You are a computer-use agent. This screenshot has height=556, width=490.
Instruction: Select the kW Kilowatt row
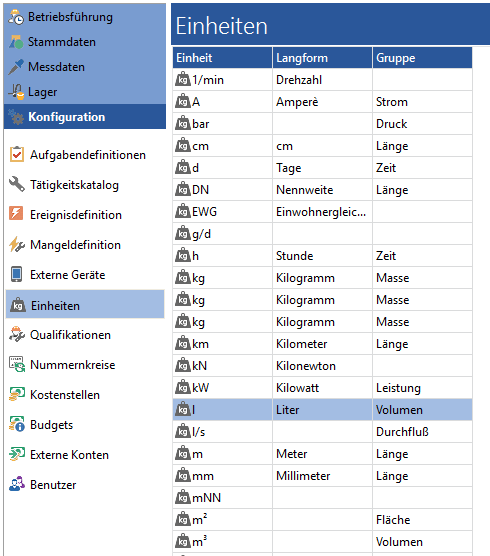(x=323, y=388)
